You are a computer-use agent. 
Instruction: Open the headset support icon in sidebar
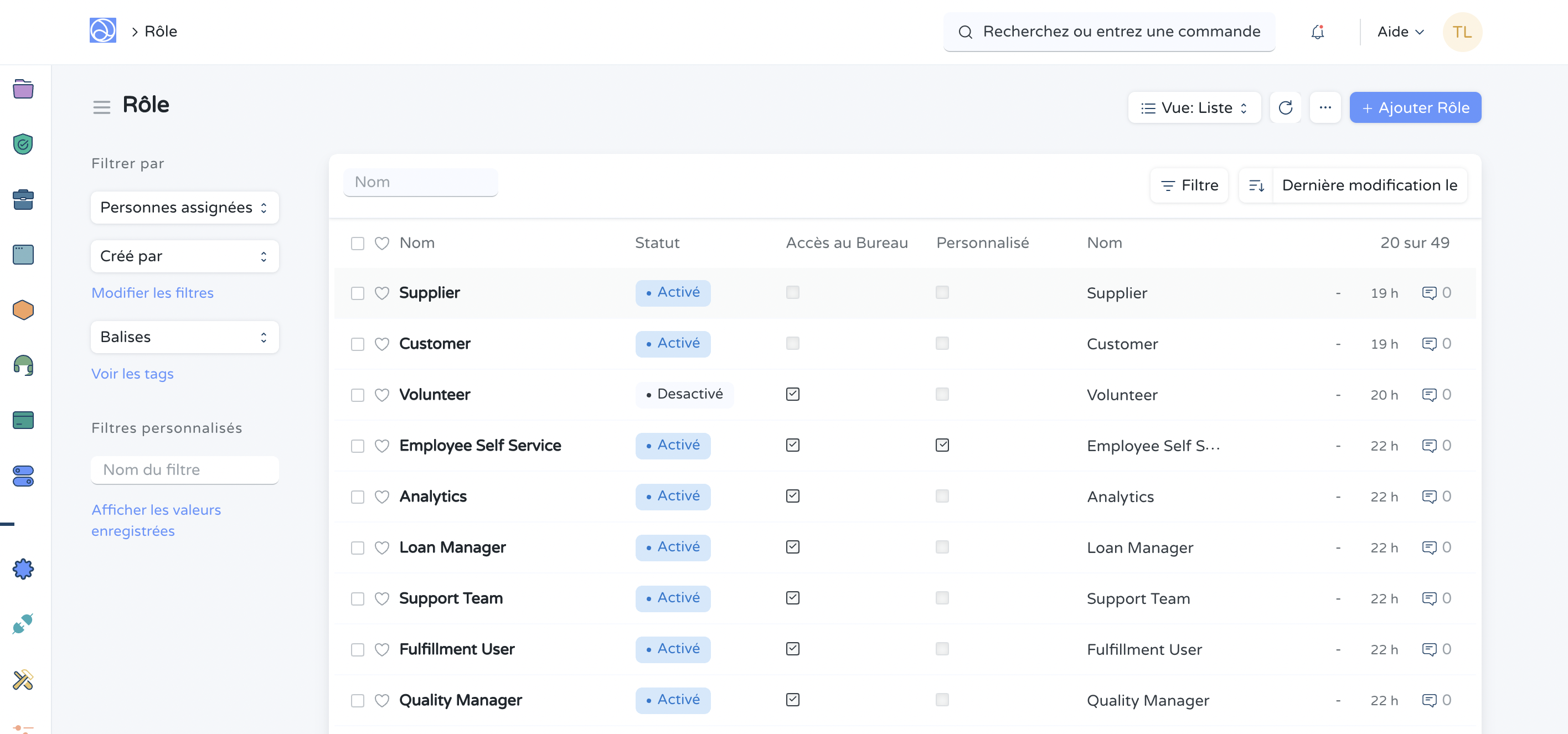23,366
